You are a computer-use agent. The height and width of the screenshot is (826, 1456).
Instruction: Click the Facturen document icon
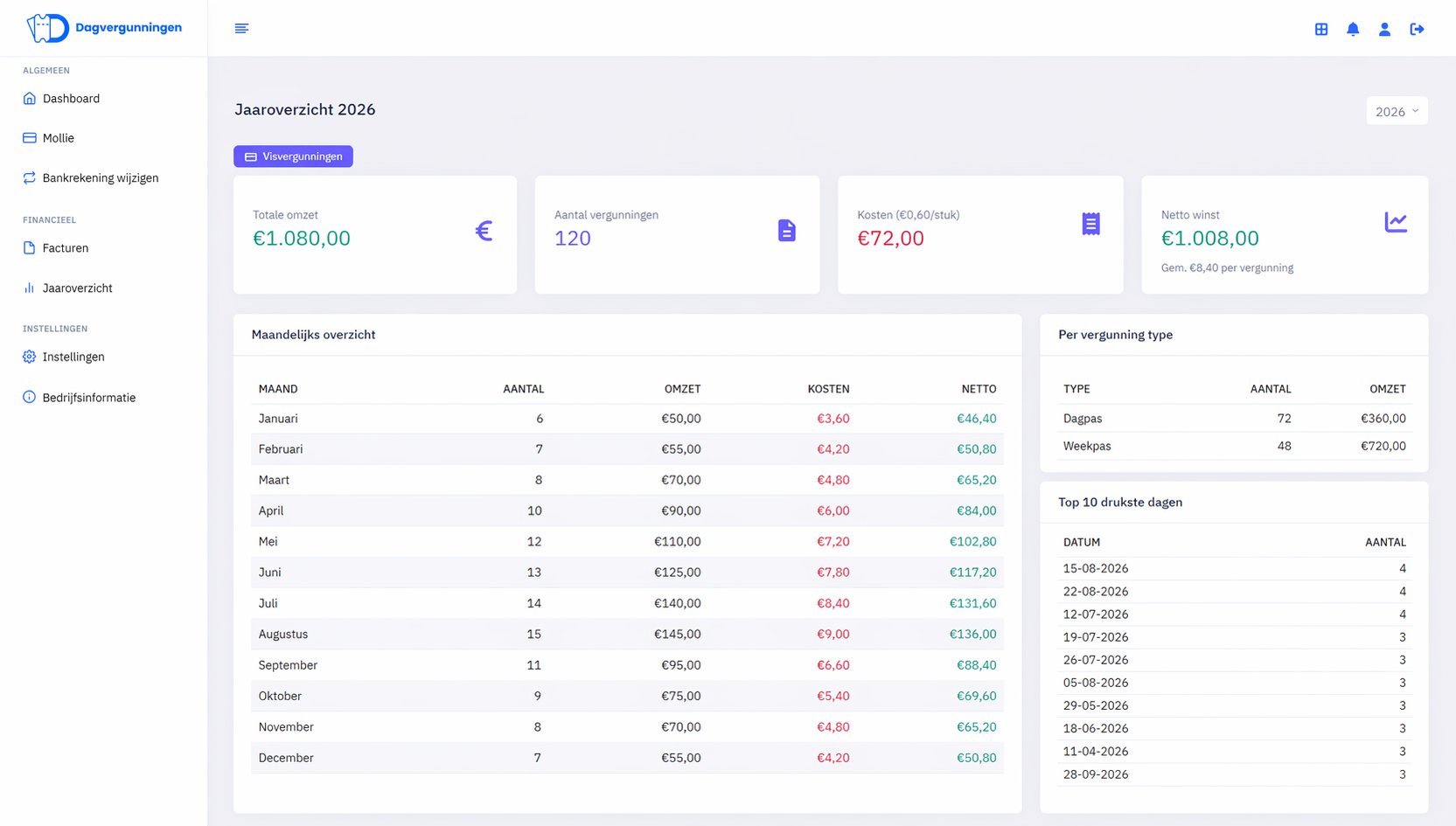pyautogui.click(x=29, y=248)
